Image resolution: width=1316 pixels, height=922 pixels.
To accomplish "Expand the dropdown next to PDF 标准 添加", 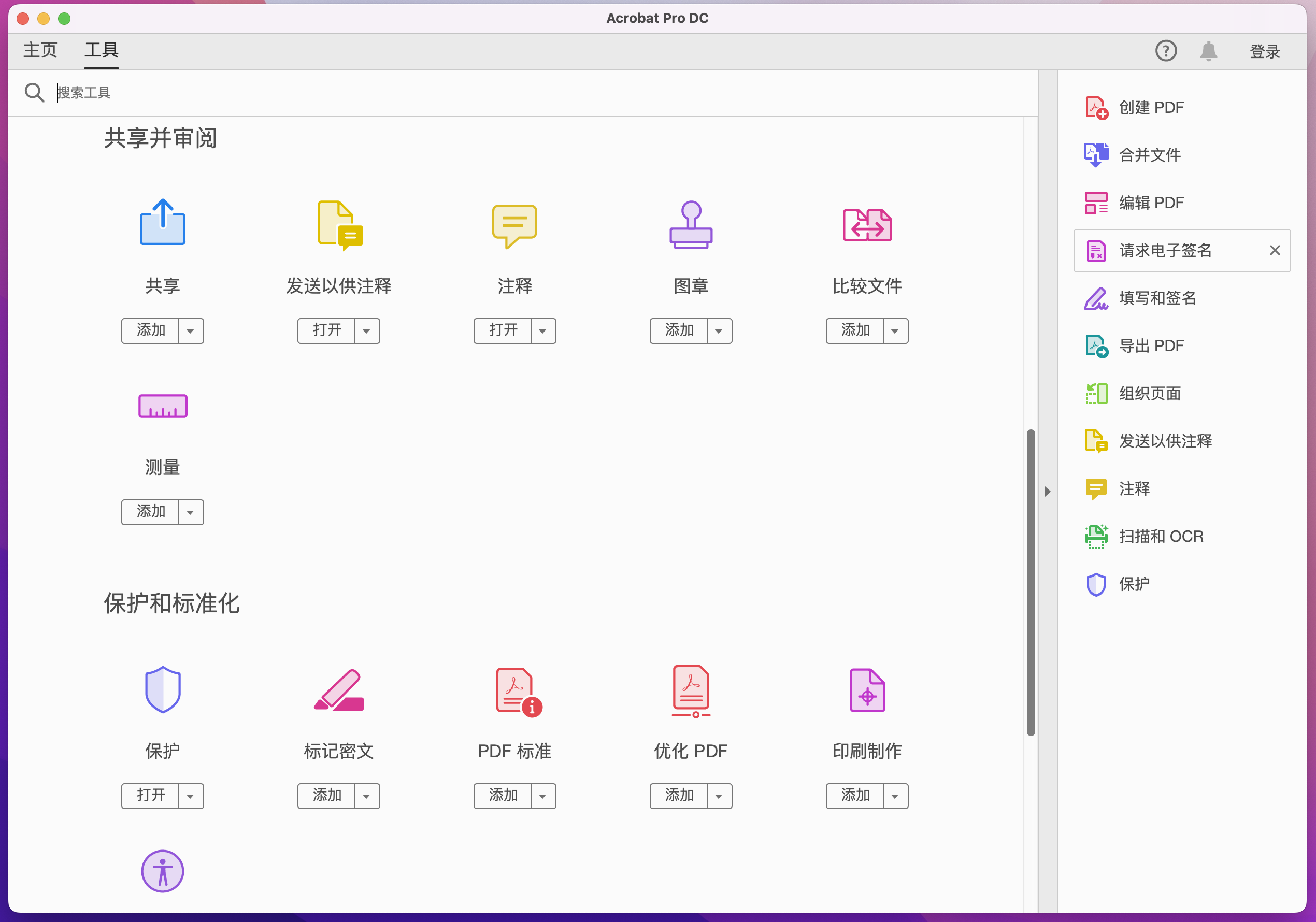I will pyautogui.click(x=543, y=796).
